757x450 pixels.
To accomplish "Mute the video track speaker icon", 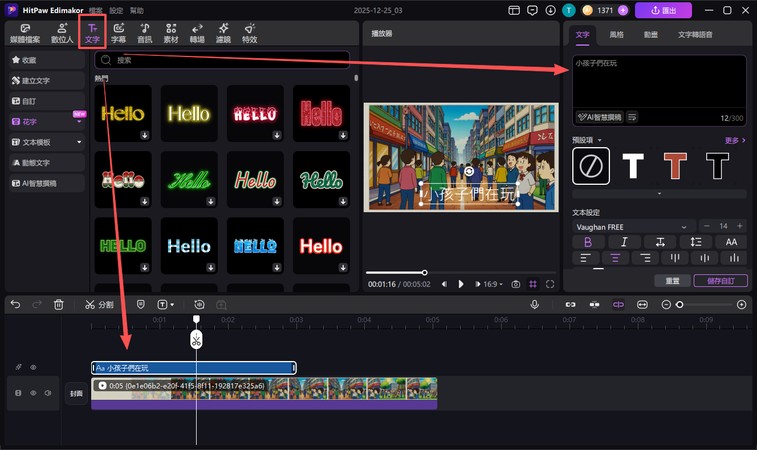I will pyautogui.click(x=48, y=393).
